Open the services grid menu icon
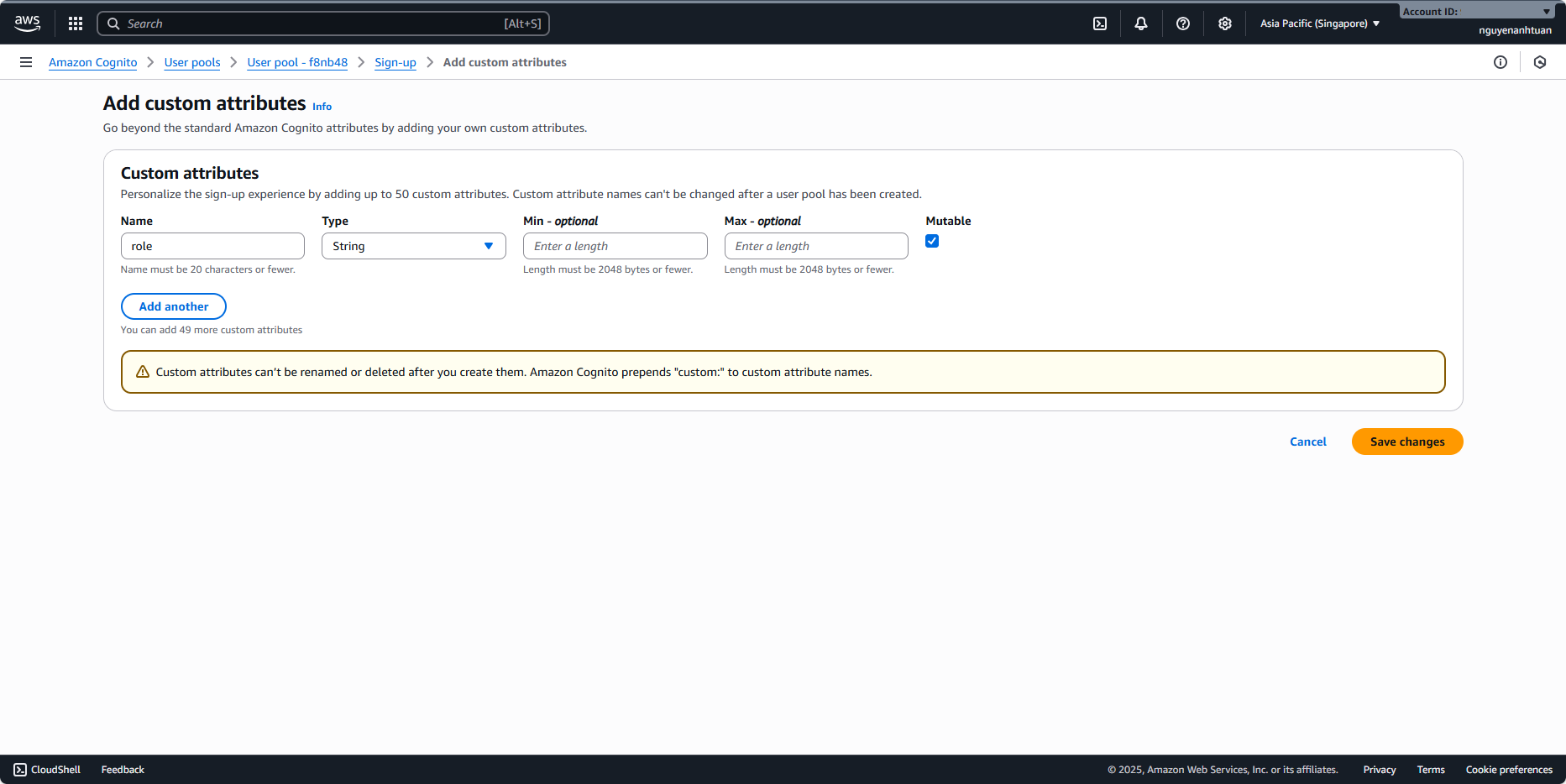Image resolution: width=1566 pixels, height=784 pixels. click(76, 24)
